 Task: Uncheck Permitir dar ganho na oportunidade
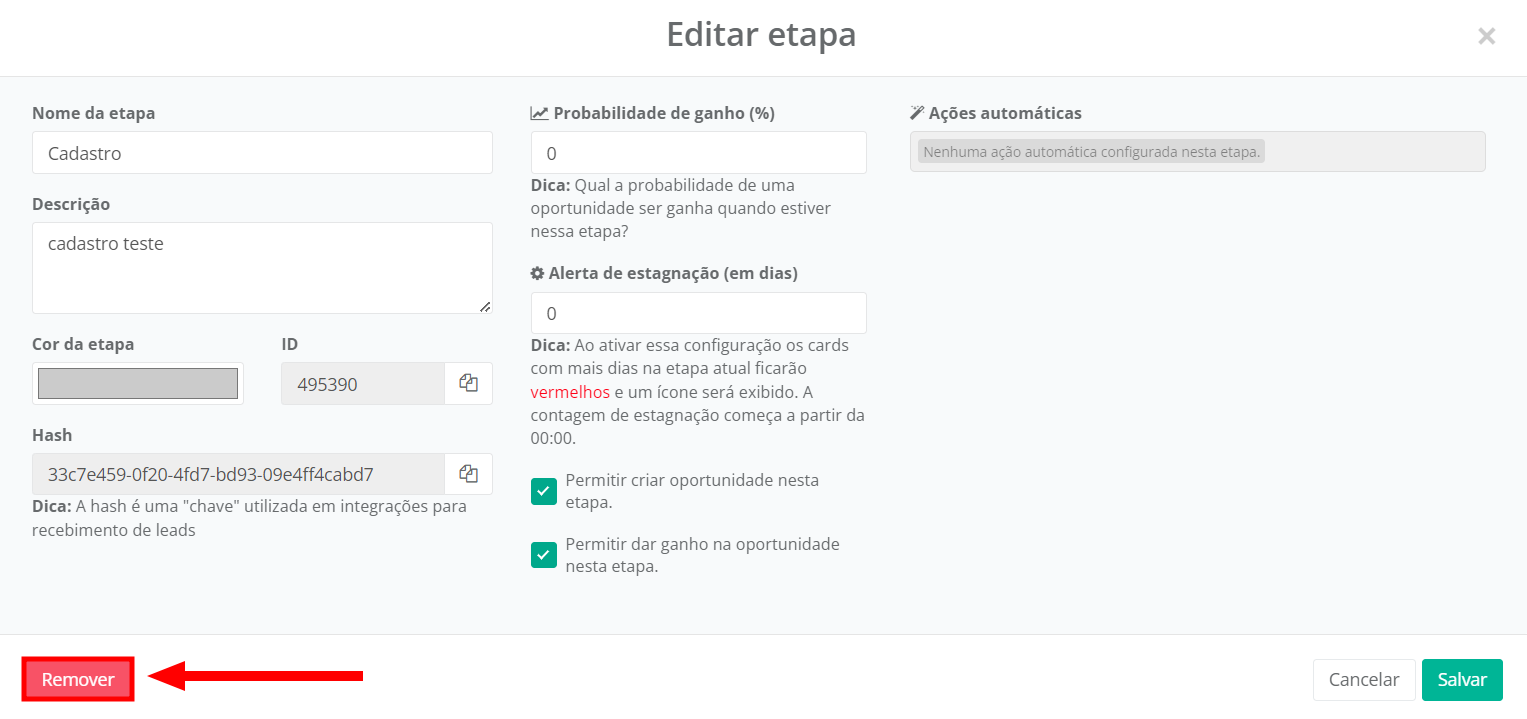[544, 555]
